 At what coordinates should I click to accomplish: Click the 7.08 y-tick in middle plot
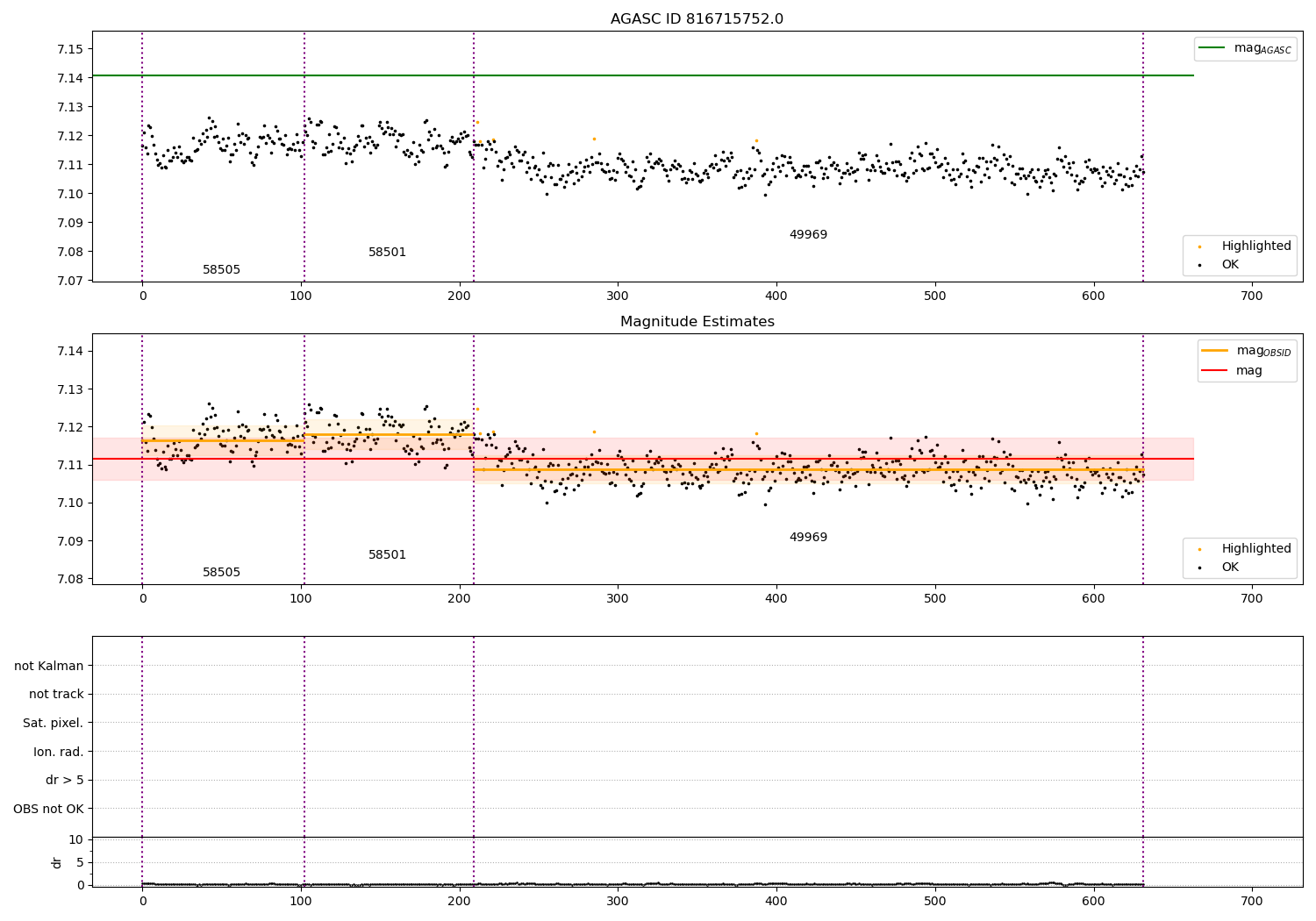tap(70, 579)
